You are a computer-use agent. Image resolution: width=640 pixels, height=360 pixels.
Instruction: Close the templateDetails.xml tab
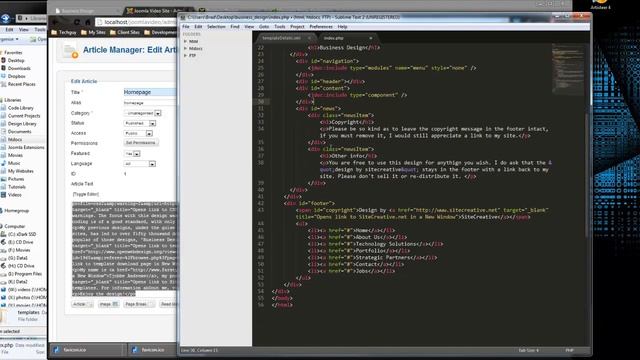309,38
